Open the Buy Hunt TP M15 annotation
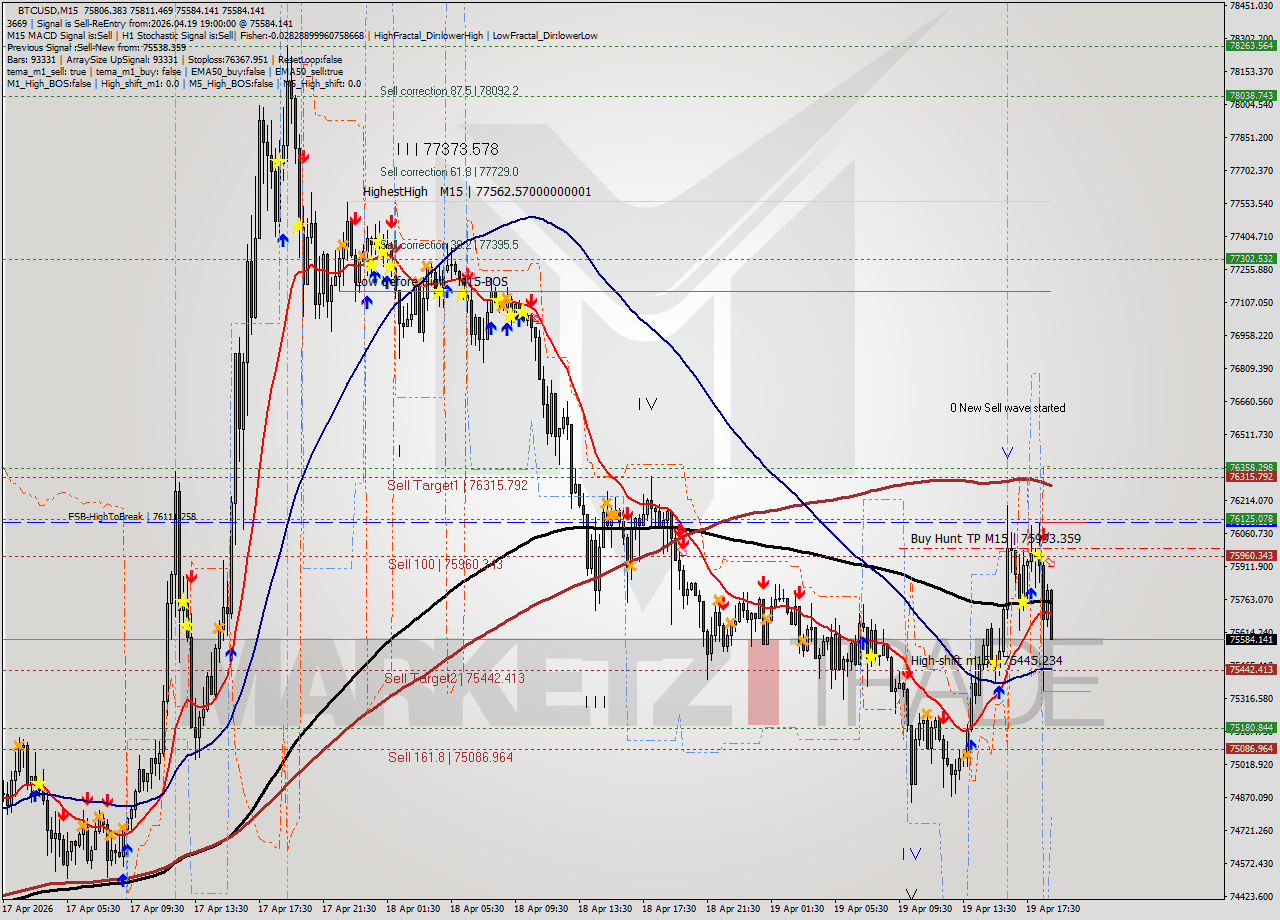Viewport: 1280px width, 920px height. 957,539
